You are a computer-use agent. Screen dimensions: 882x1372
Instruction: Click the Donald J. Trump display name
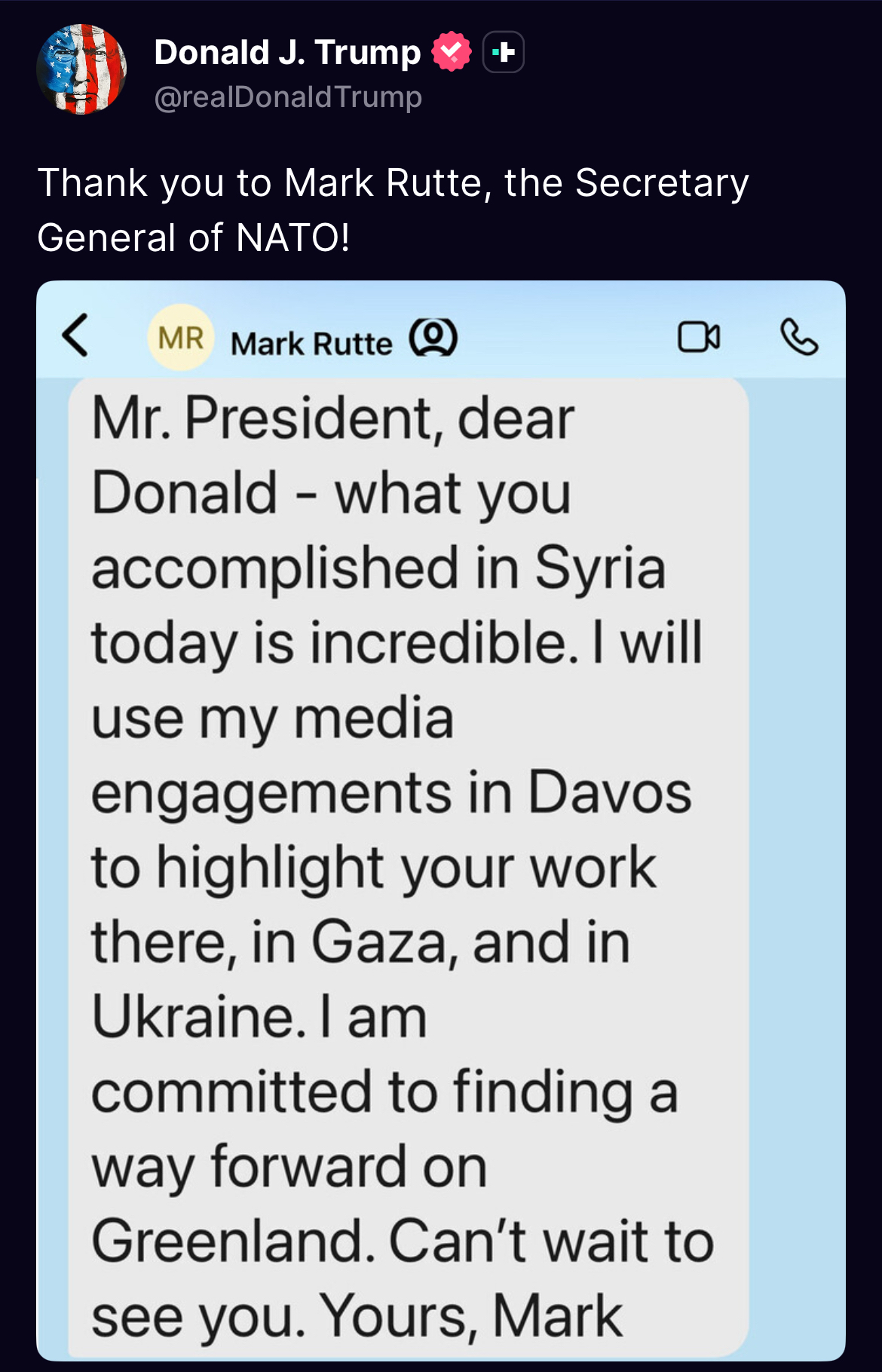pyautogui.click(x=287, y=52)
